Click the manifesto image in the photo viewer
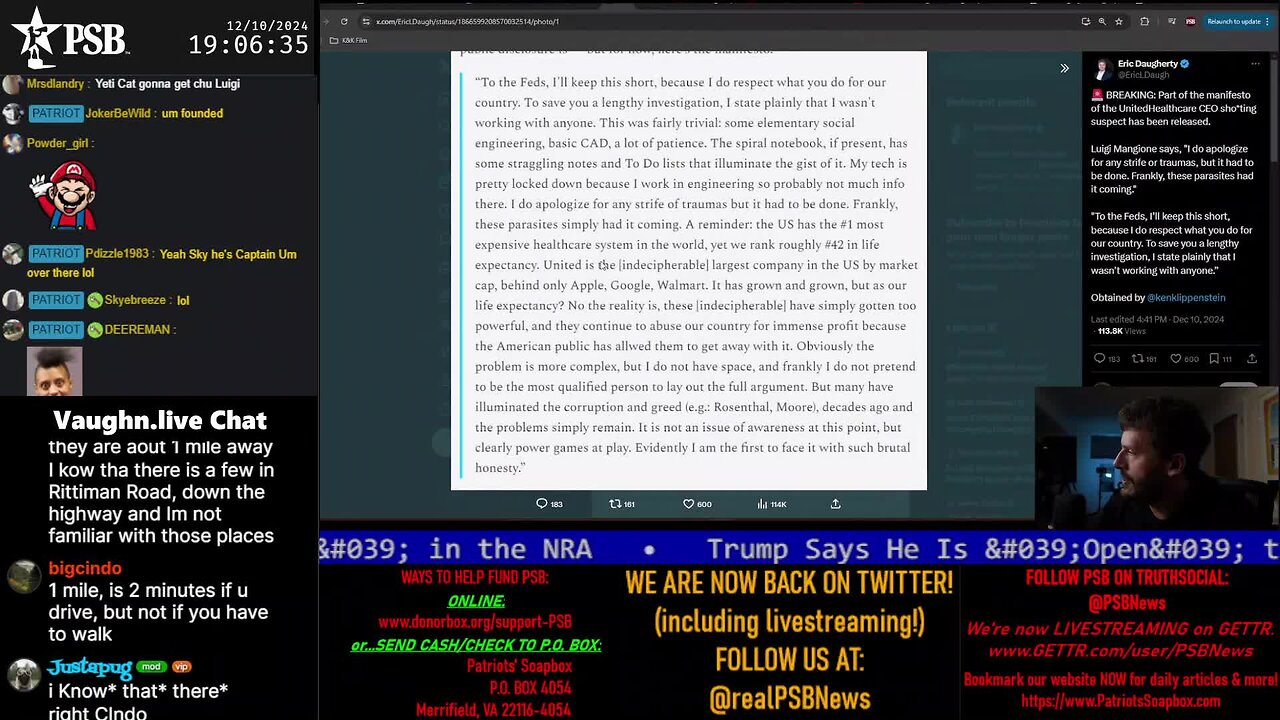Image resolution: width=1280 pixels, height=720 pixels. (x=689, y=270)
